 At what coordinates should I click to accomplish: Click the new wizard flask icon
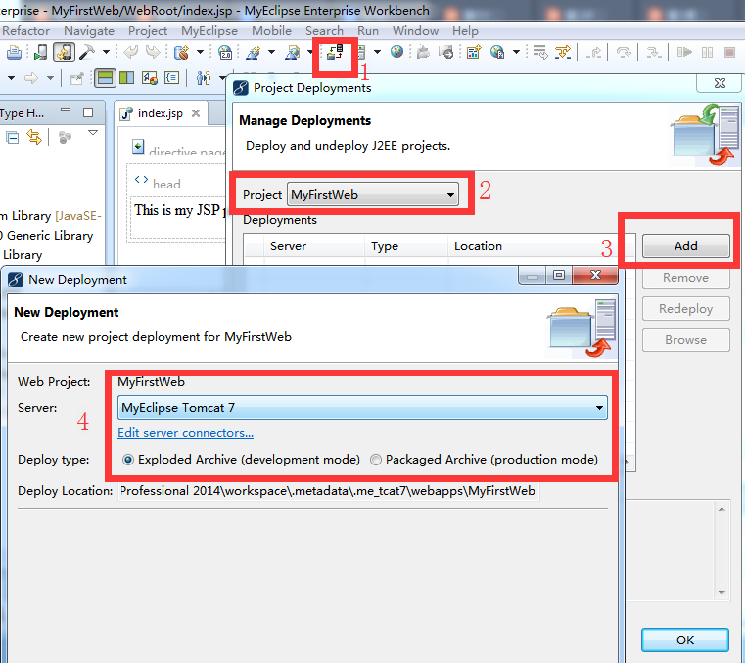point(252,52)
